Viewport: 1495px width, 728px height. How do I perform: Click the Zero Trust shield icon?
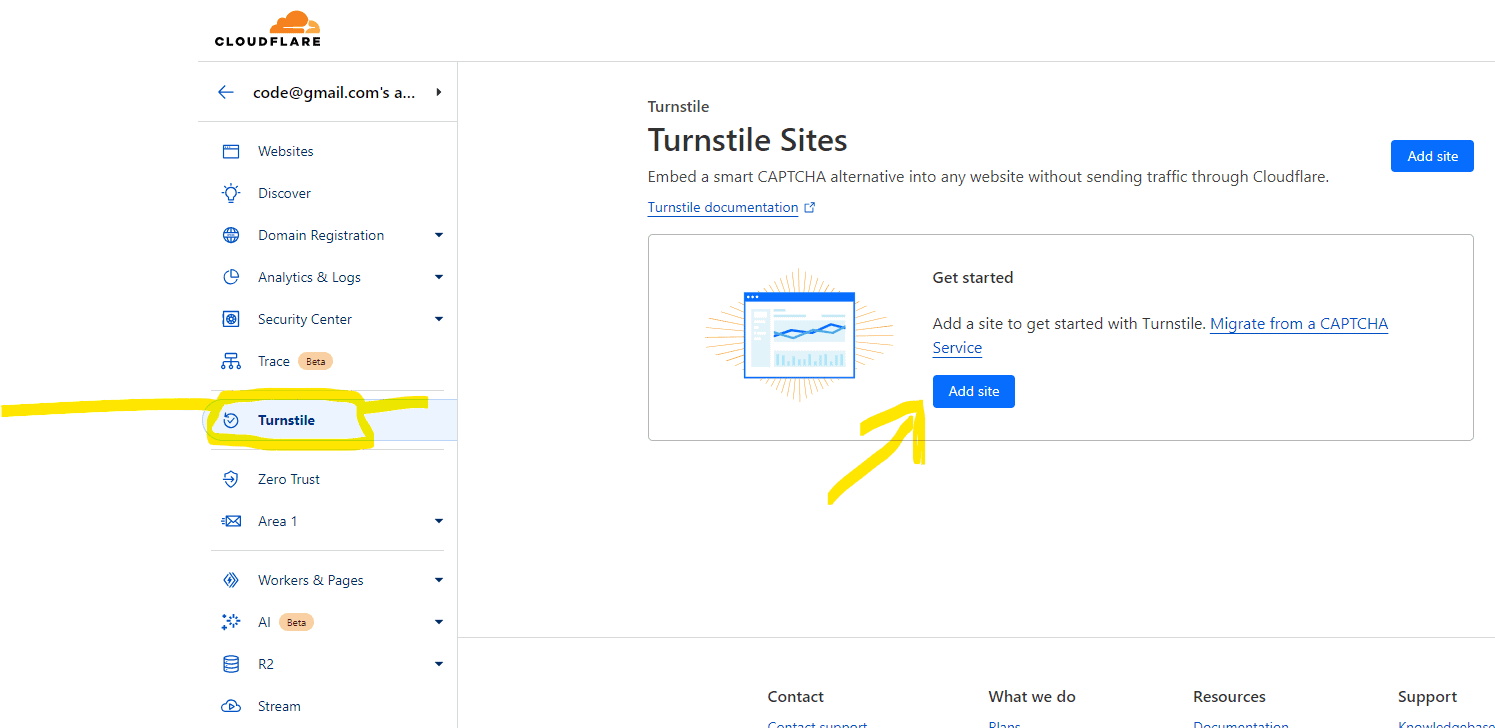point(231,479)
